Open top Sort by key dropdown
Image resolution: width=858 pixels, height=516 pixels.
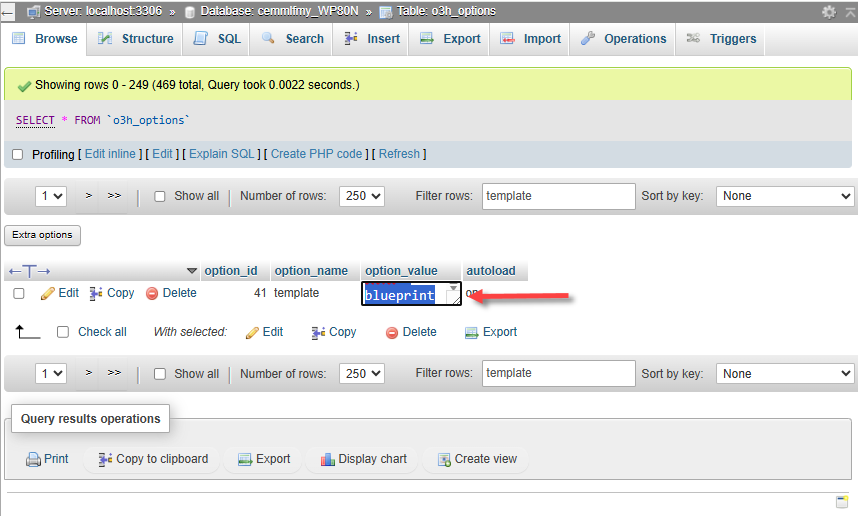pos(785,196)
